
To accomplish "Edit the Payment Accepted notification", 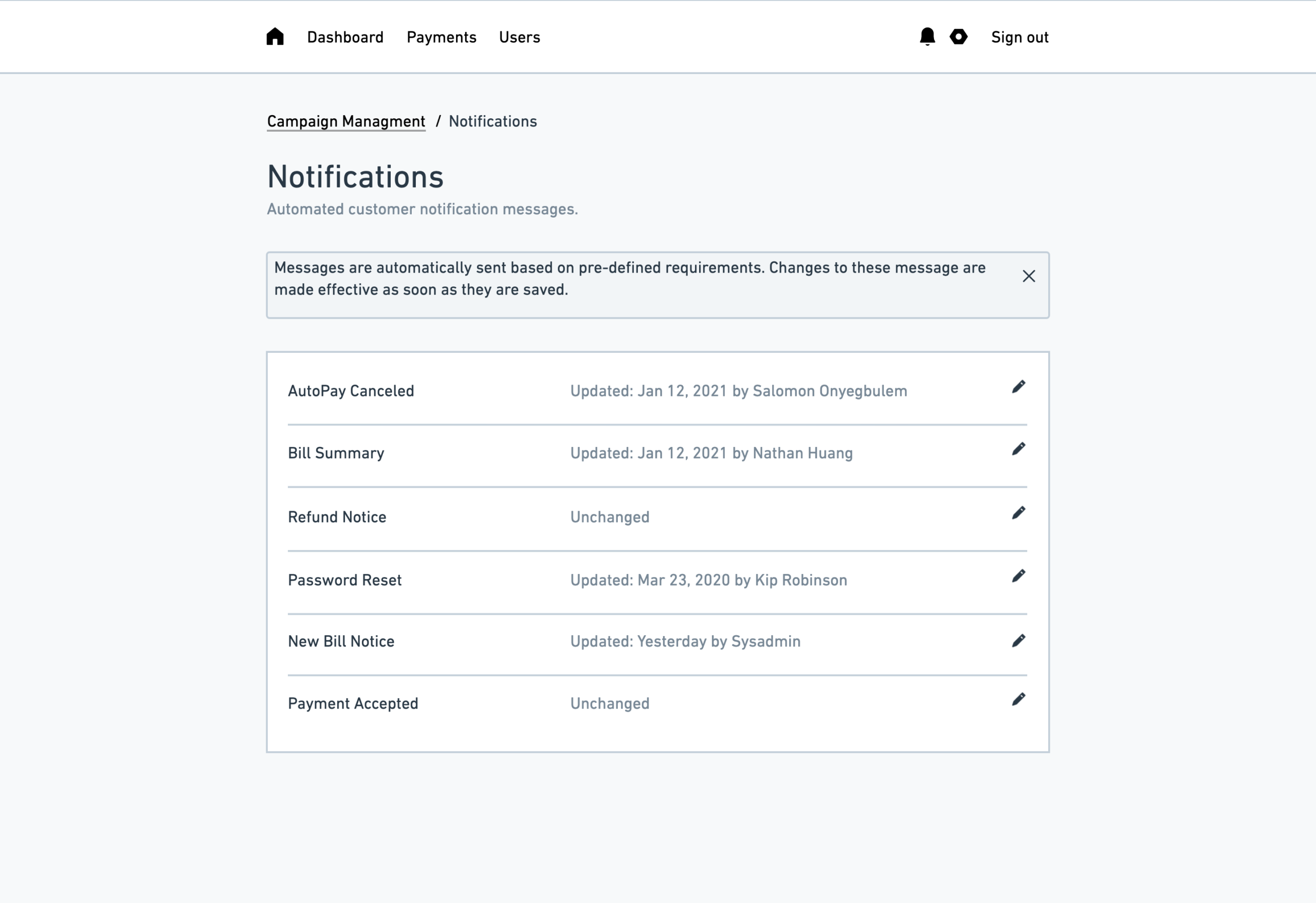I will (1018, 700).
